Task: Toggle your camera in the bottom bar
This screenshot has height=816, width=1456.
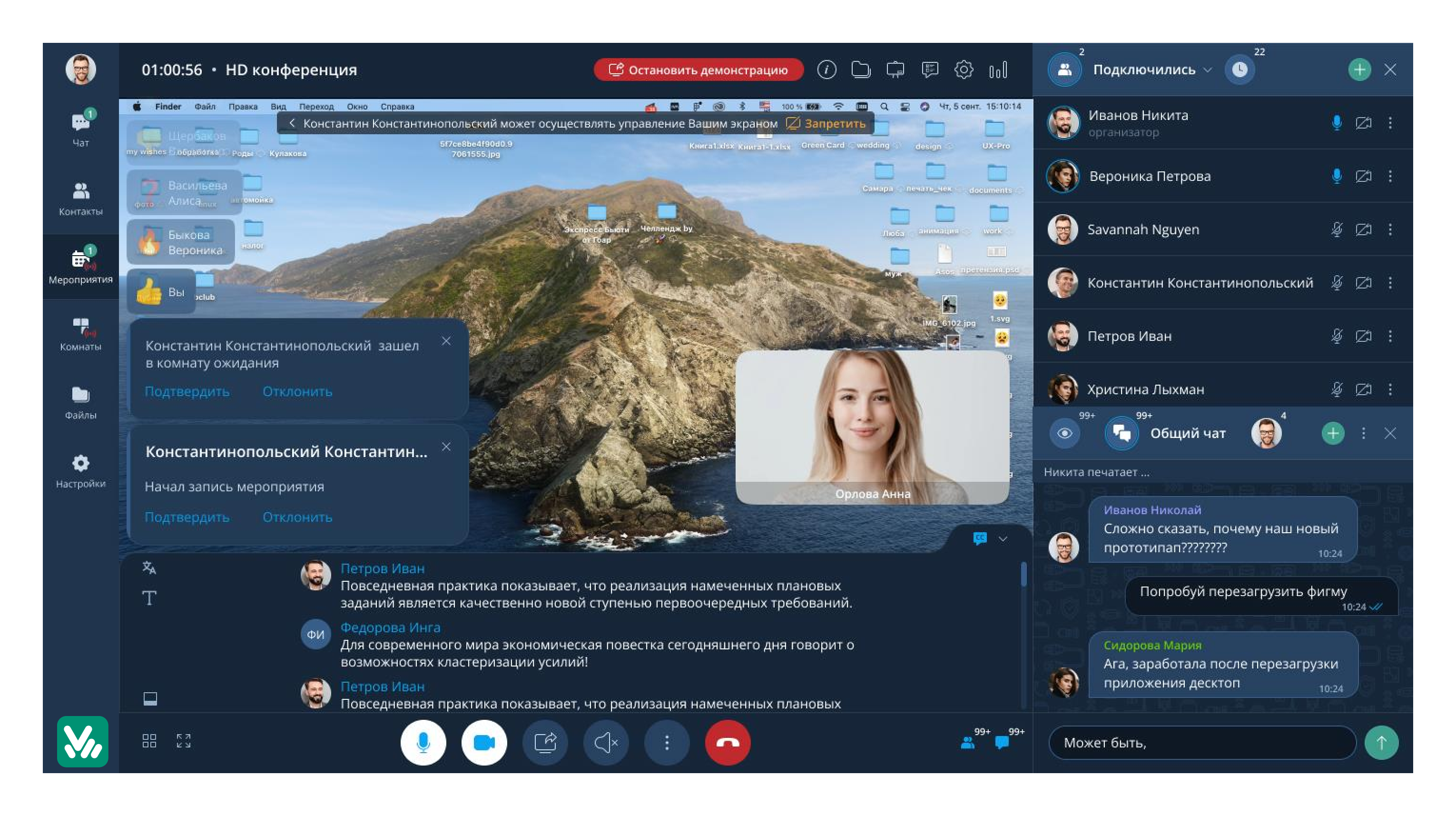Action: pos(484,743)
